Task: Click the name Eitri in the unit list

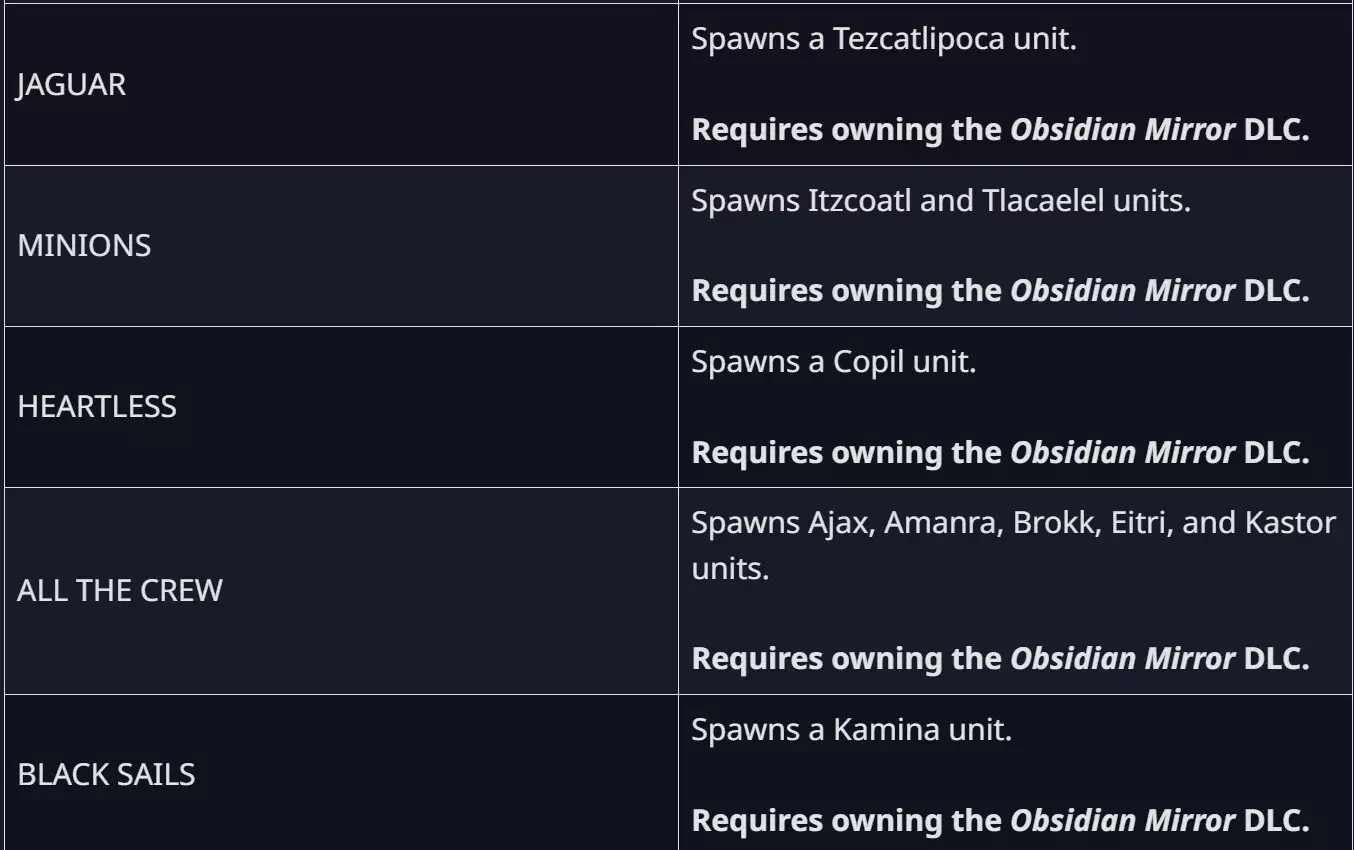Action: coord(1138,523)
